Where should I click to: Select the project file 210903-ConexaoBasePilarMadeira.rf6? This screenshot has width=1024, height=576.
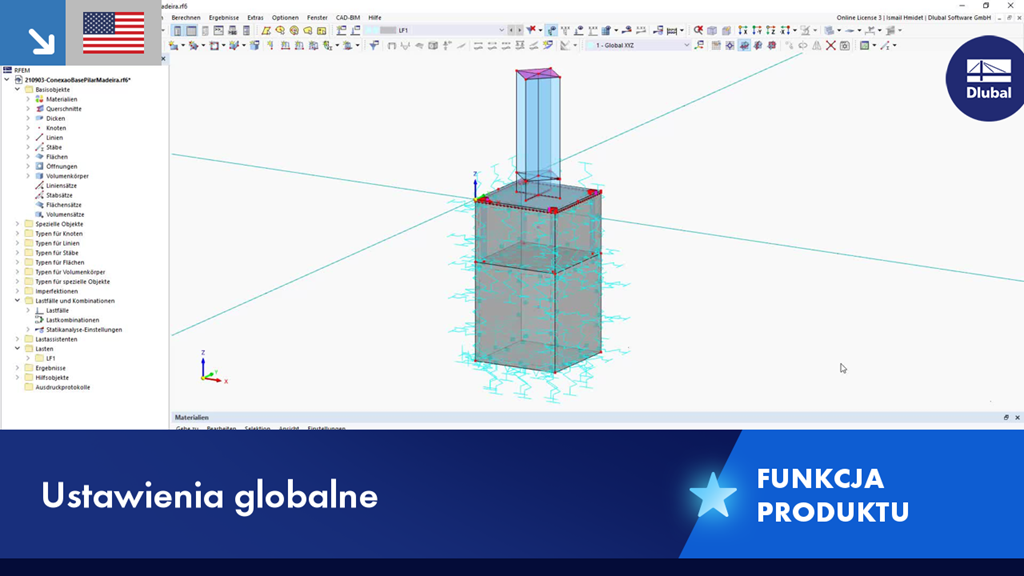coord(78,80)
